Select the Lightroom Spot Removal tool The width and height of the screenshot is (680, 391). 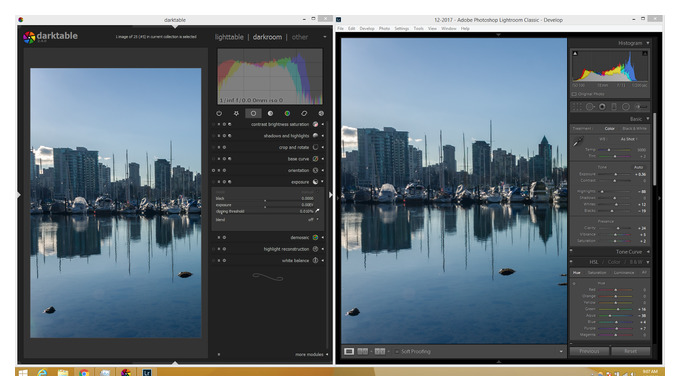tap(590, 107)
